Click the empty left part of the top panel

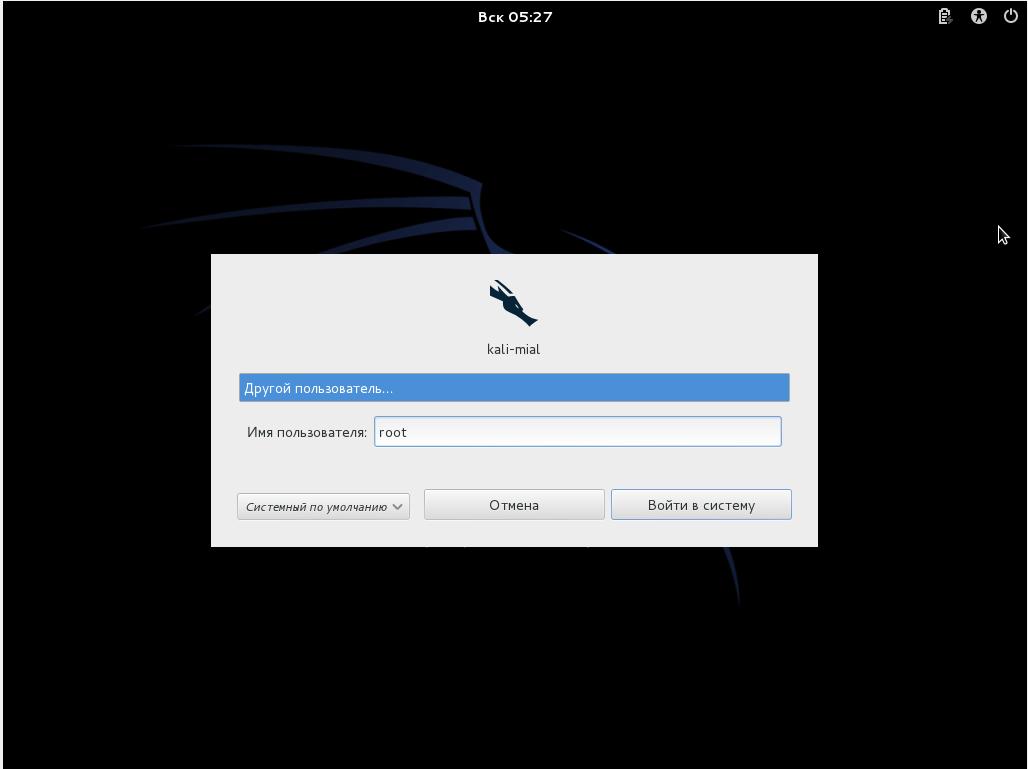tap(200, 16)
